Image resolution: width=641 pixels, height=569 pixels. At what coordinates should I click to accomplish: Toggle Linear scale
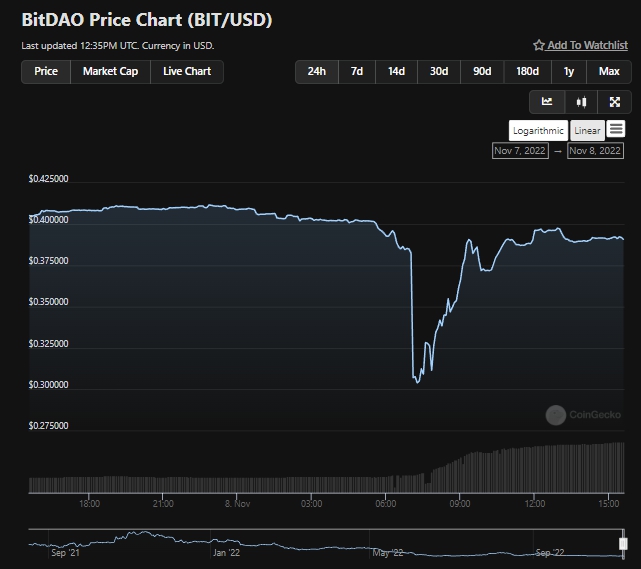pos(587,131)
